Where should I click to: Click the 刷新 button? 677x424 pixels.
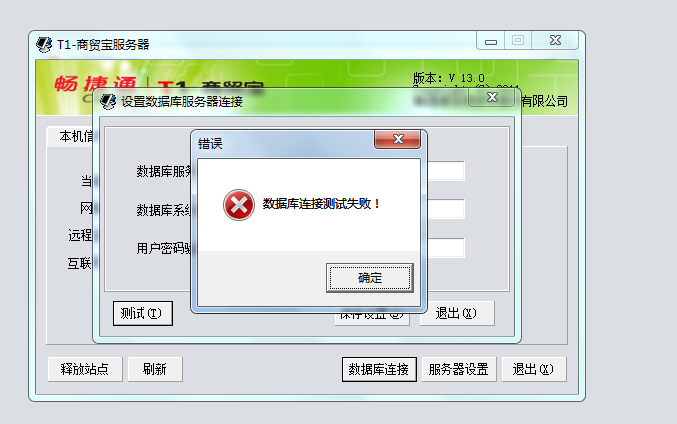[x=155, y=369]
